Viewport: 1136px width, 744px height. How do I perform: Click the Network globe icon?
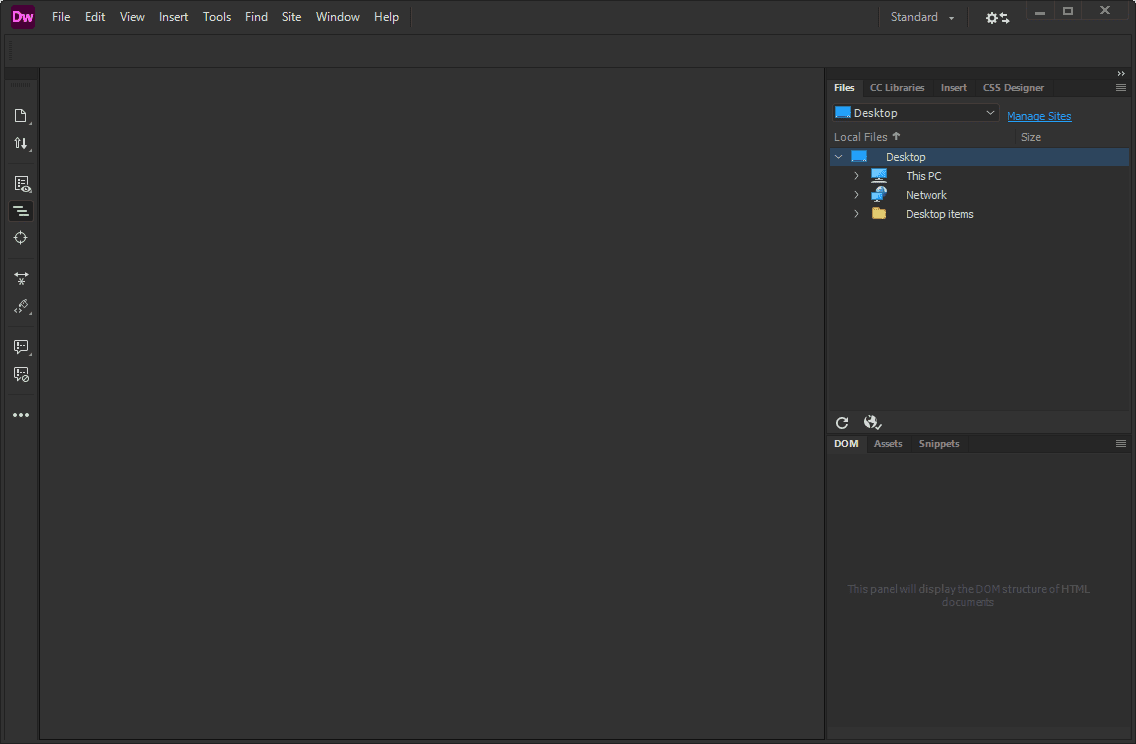coord(879,194)
